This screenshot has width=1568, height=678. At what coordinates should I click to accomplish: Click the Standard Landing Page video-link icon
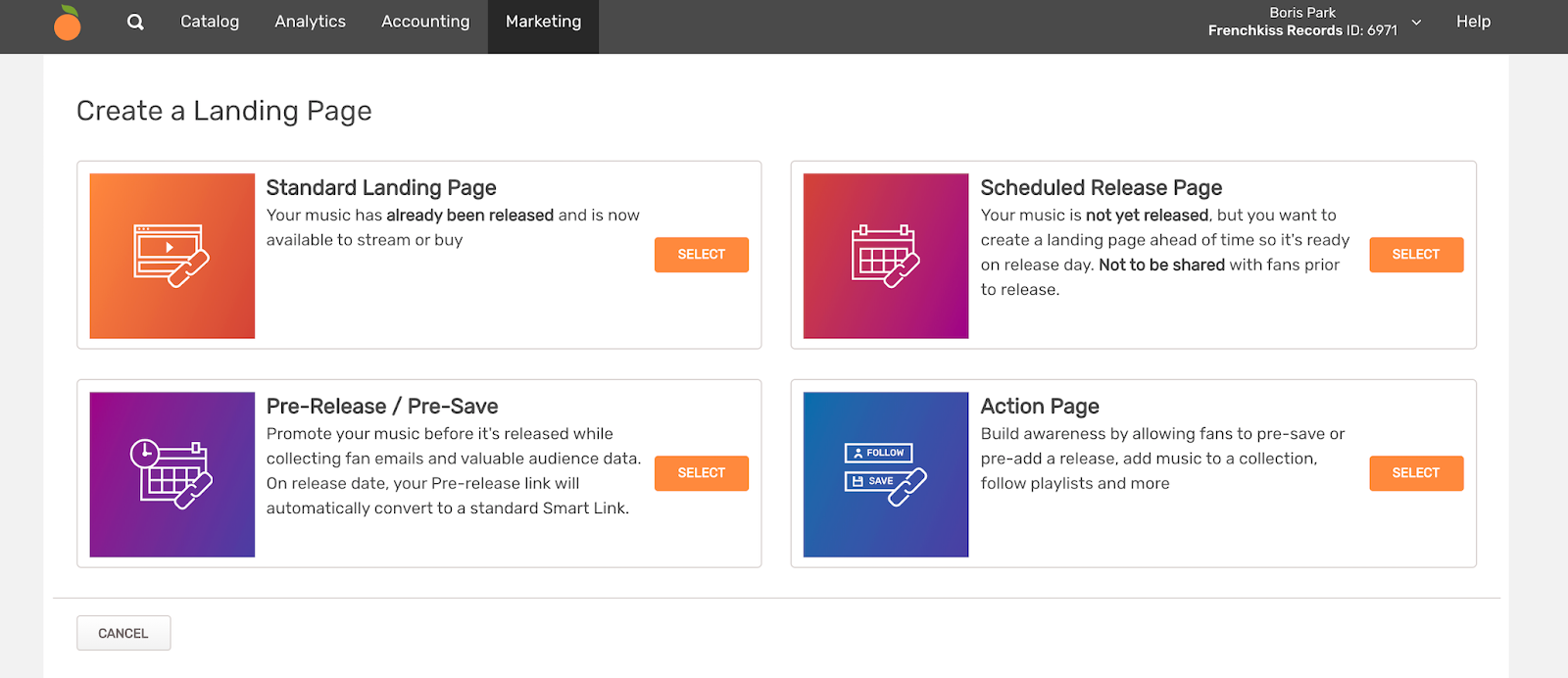[171, 256]
